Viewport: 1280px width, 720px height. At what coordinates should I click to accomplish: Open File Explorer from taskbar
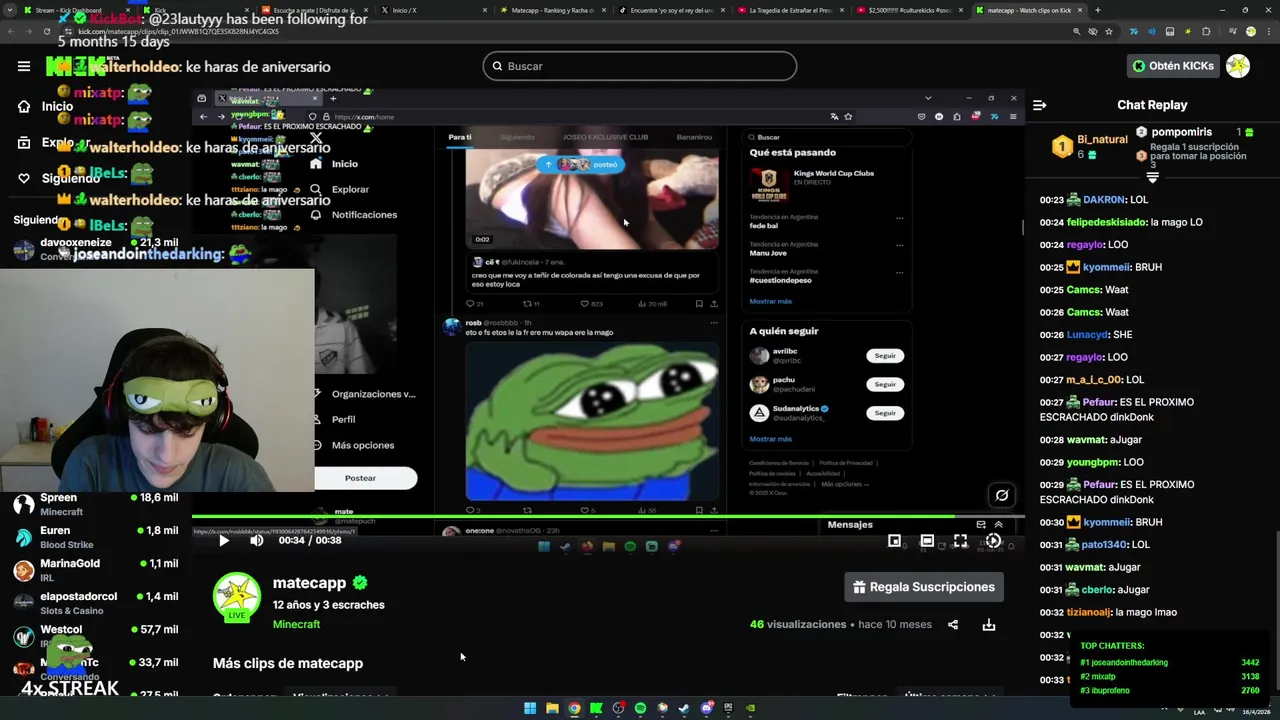click(552, 708)
